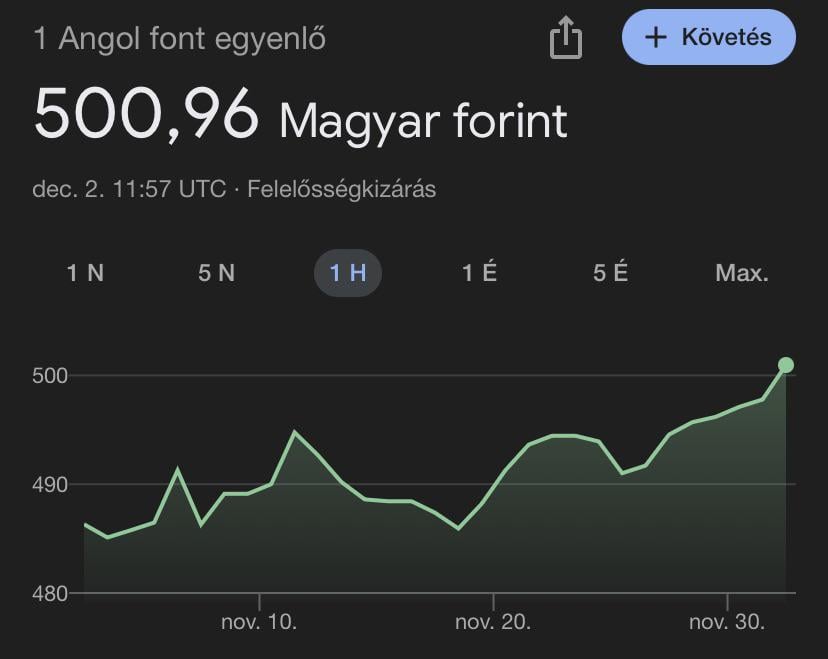The height and width of the screenshot is (659, 828).
Task: Show the Max. chart range
Action: [742, 272]
